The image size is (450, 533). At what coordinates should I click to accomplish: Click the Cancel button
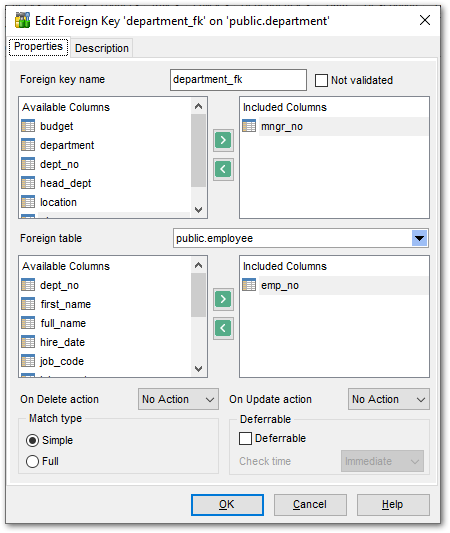click(x=310, y=504)
